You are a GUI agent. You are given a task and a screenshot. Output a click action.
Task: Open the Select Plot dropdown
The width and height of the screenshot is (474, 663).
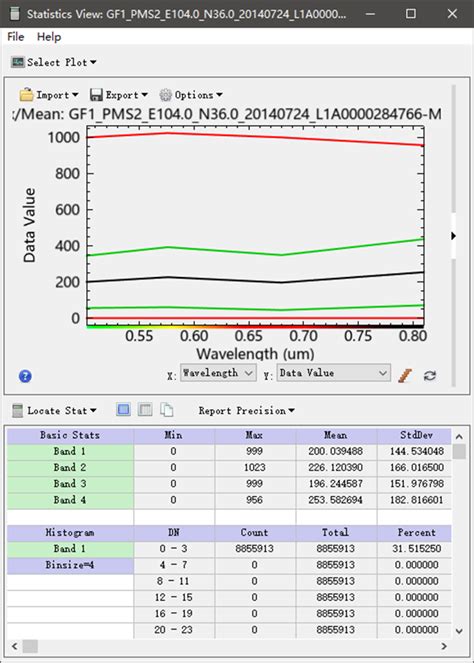point(54,62)
